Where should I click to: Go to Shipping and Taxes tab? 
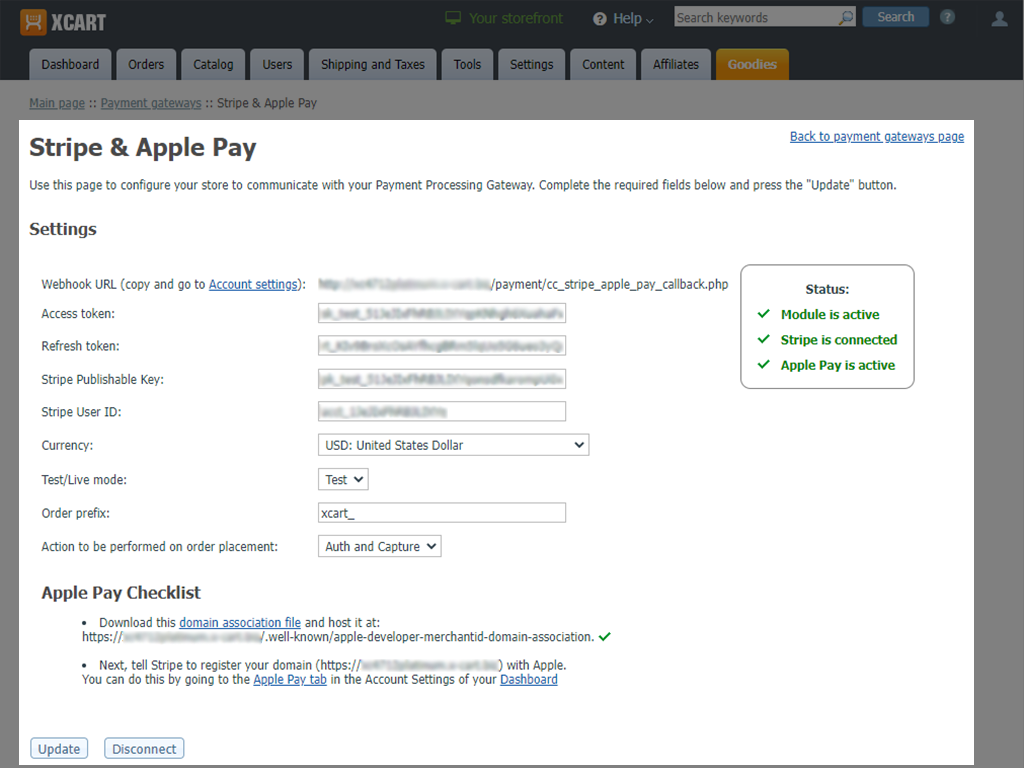(372, 64)
